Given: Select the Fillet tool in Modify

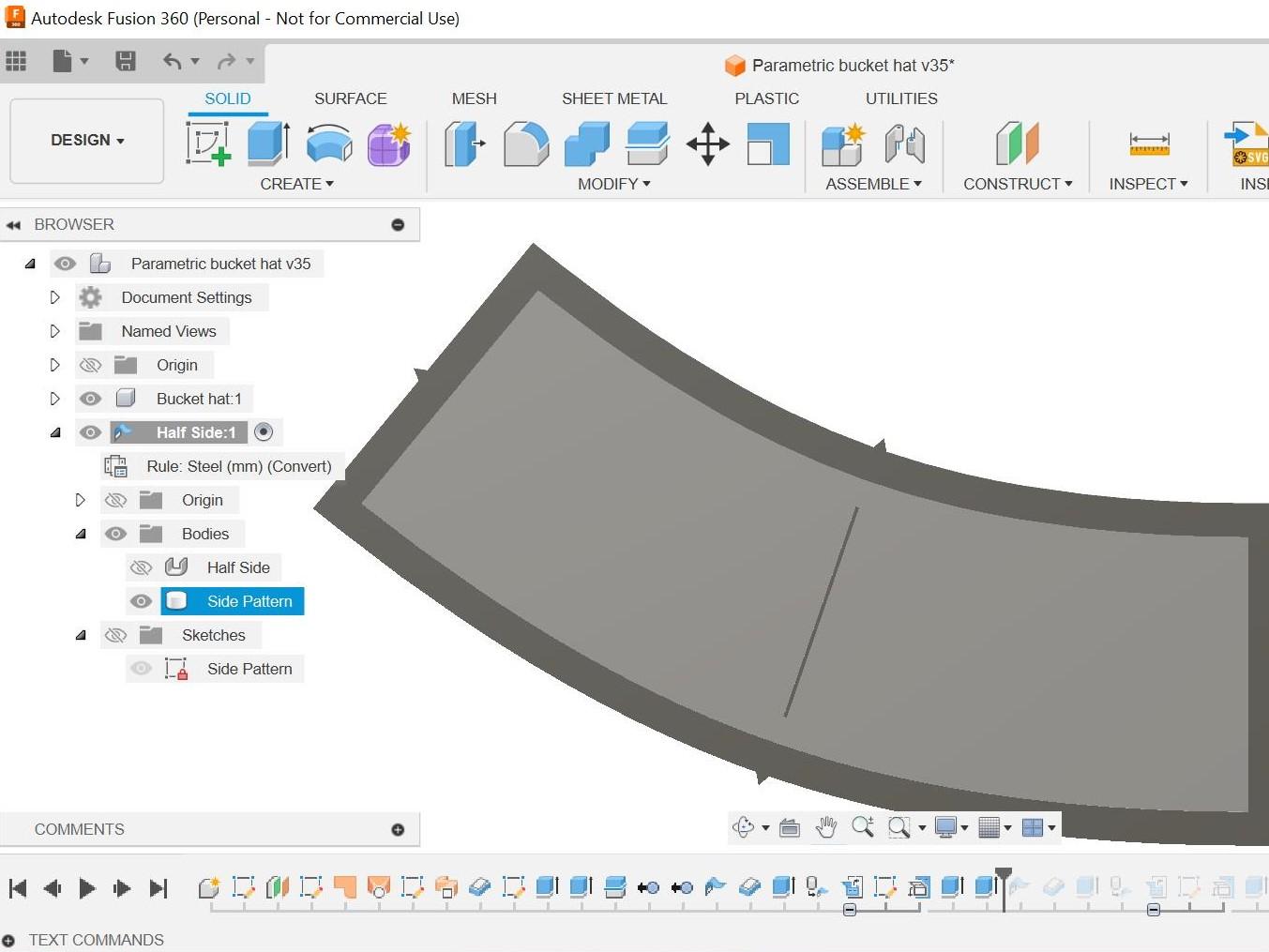Looking at the screenshot, I should pyautogui.click(x=526, y=144).
